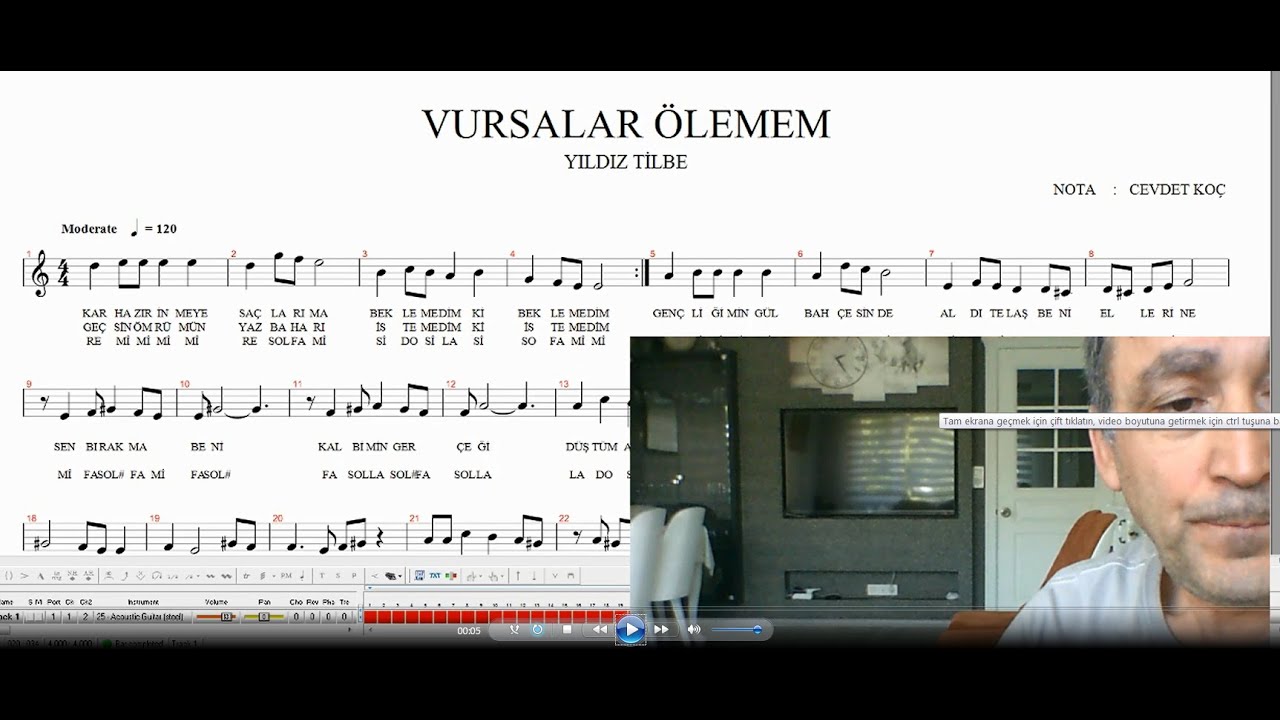Apply the heavy accent (^) effect
The height and width of the screenshot is (720, 1280).
(41, 576)
